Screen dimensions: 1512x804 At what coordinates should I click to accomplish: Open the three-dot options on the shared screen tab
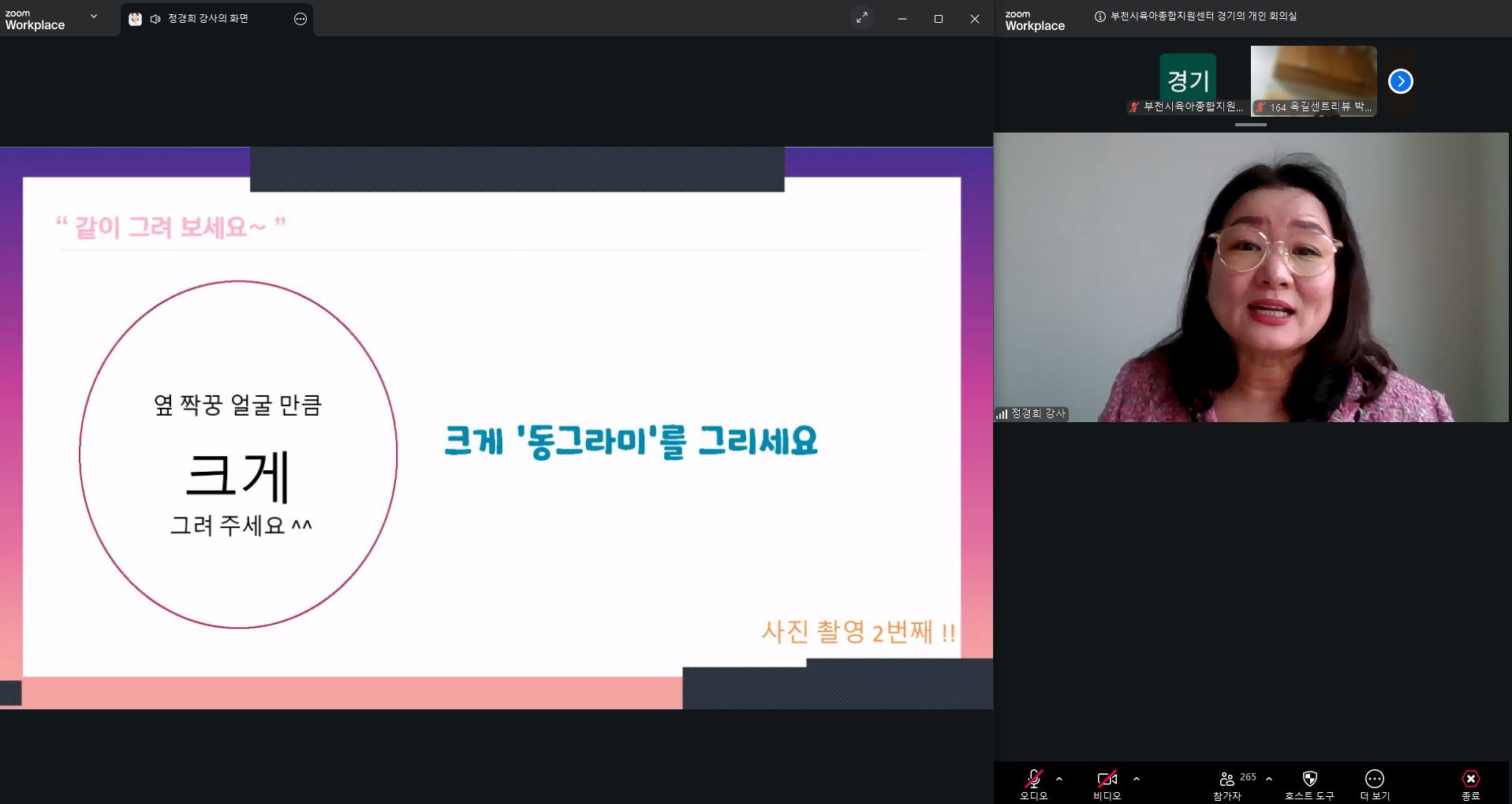pyautogui.click(x=301, y=19)
